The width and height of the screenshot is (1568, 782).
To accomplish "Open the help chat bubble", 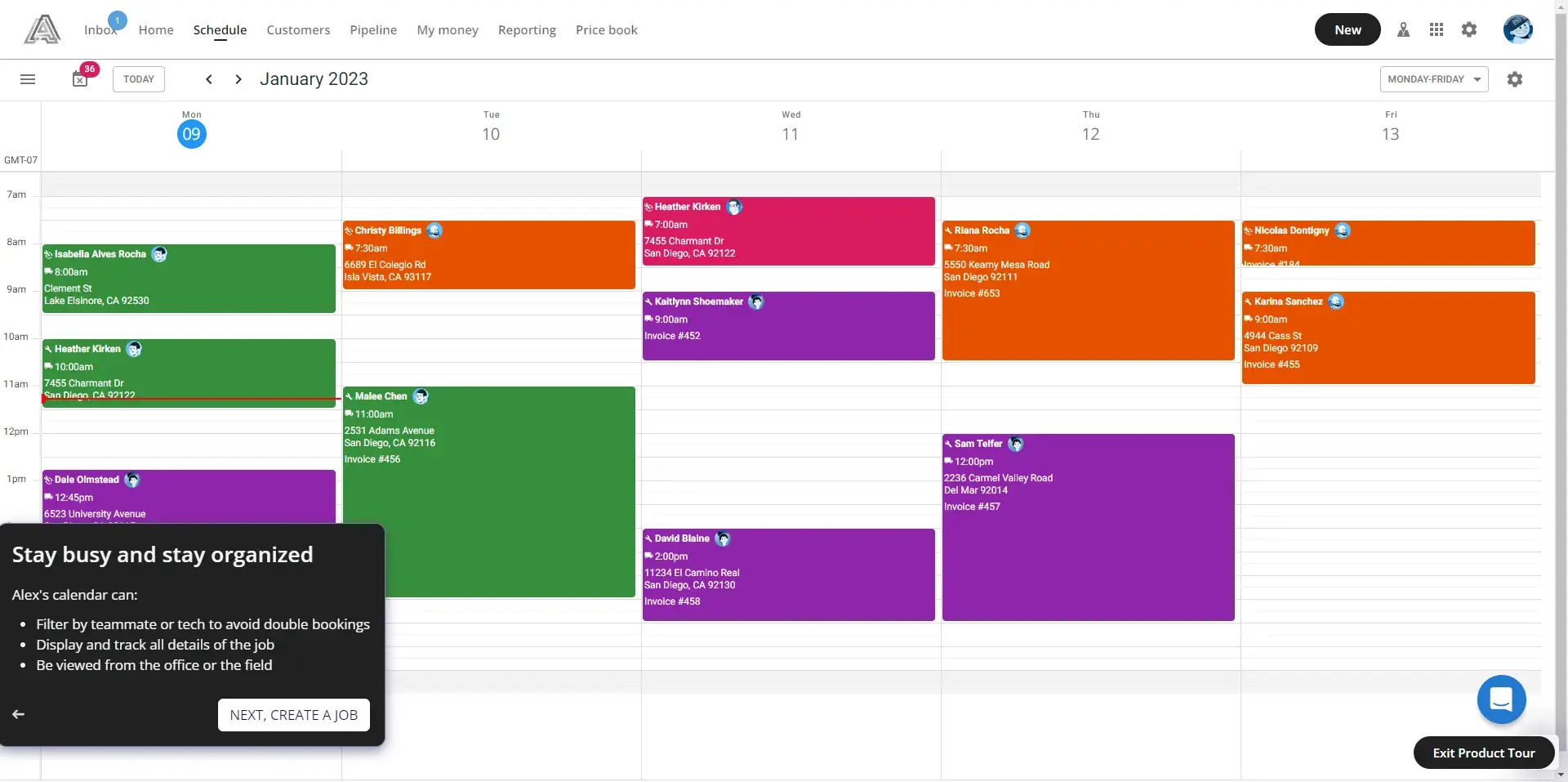I will click(1501, 699).
